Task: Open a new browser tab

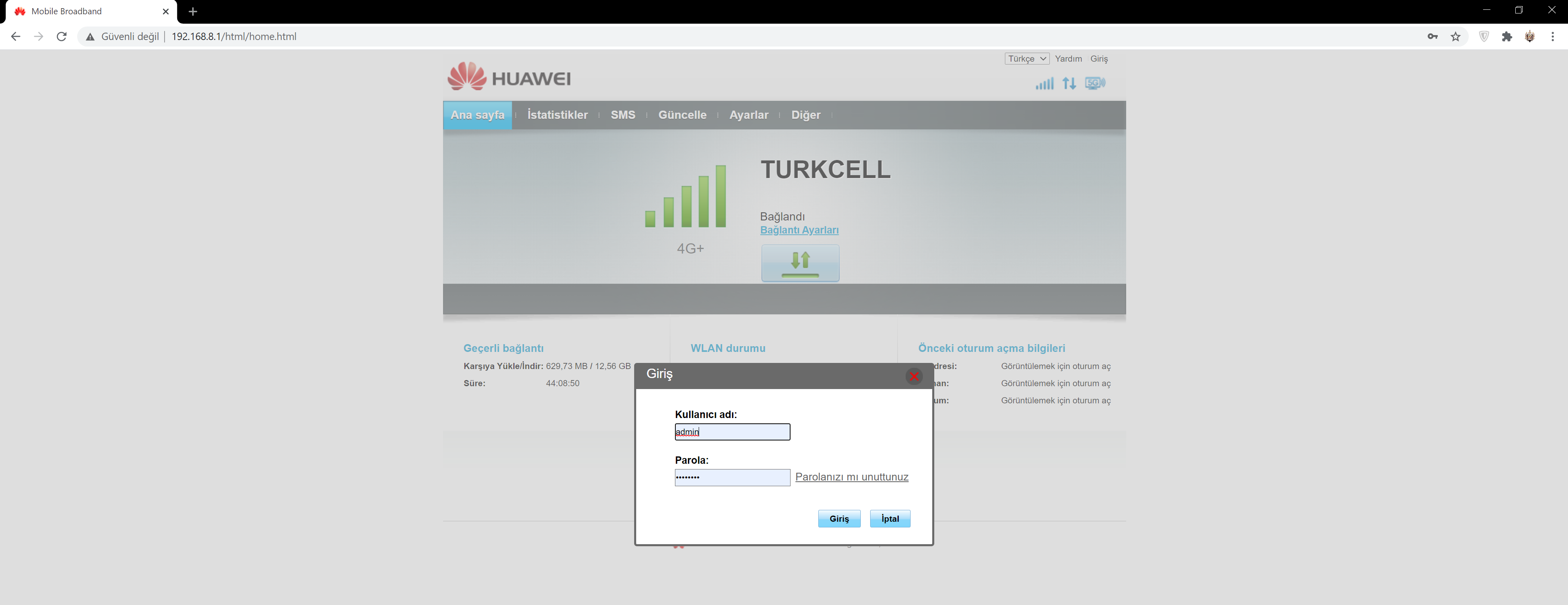Action: coord(193,11)
